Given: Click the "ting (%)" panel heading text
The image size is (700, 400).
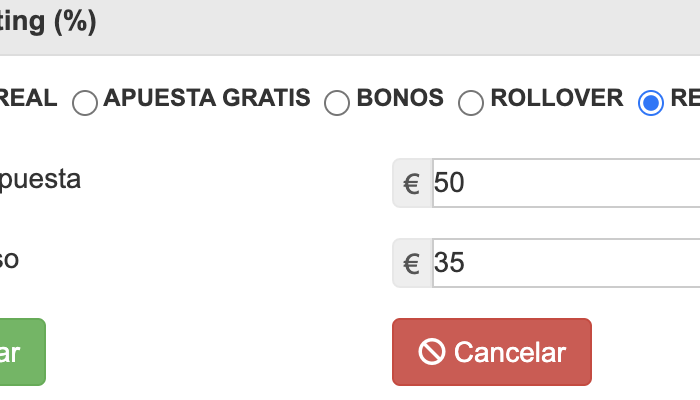Looking at the screenshot, I should 48,22.
